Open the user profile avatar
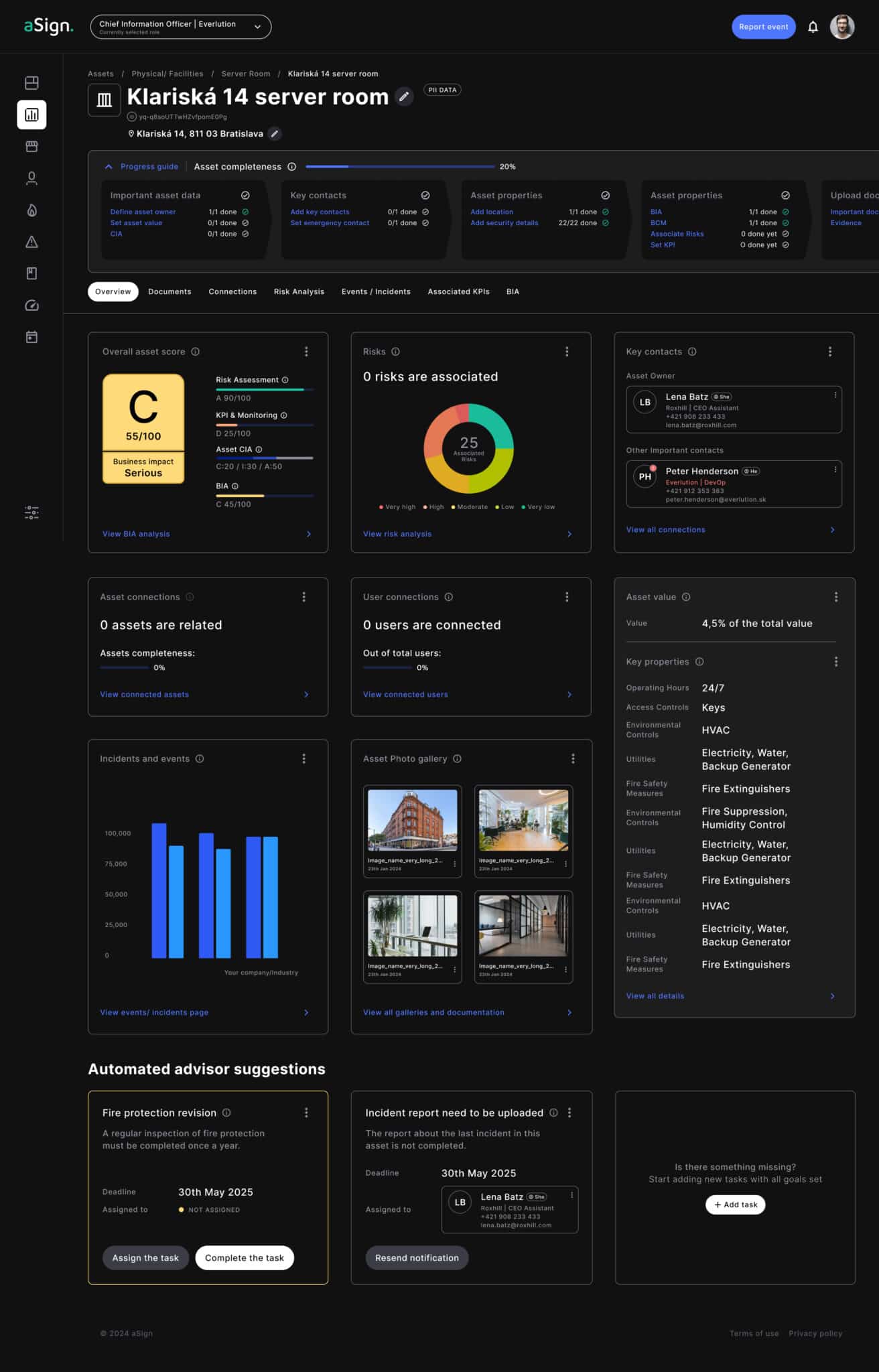This screenshot has height=1372, width=879. pos(842,27)
